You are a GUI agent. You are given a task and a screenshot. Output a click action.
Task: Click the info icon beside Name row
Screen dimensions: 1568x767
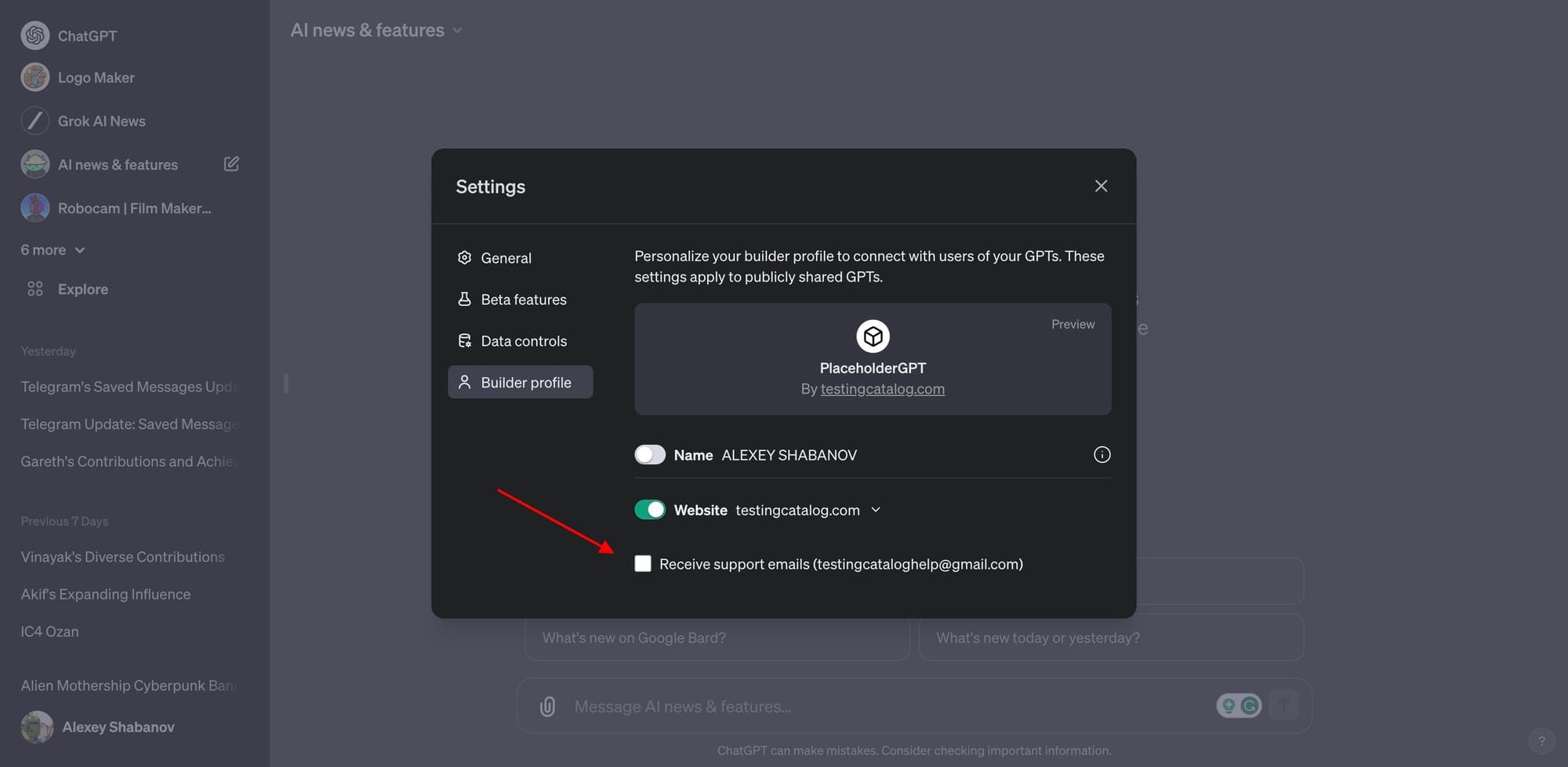tap(1102, 455)
